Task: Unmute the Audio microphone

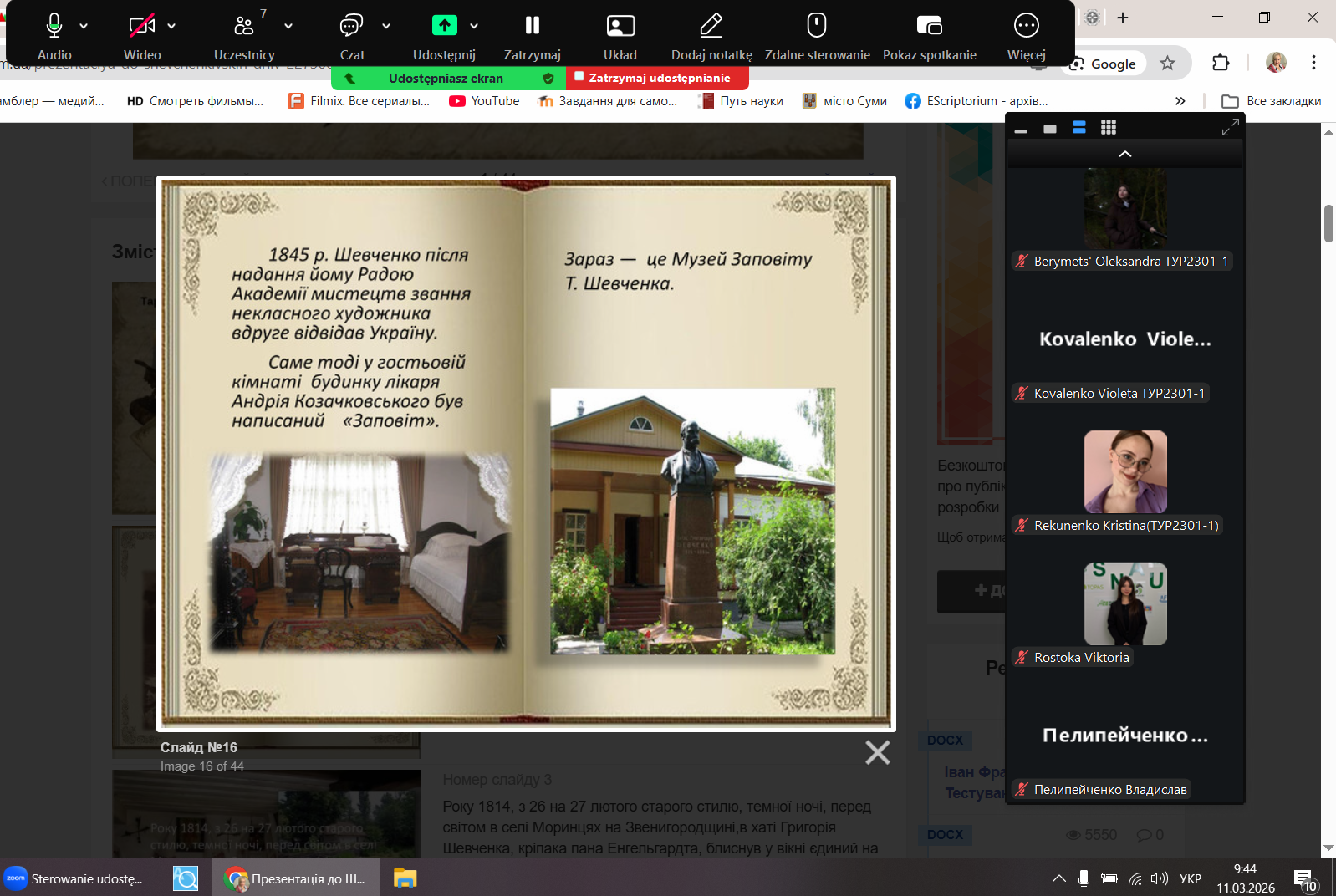Action: (54, 27)
